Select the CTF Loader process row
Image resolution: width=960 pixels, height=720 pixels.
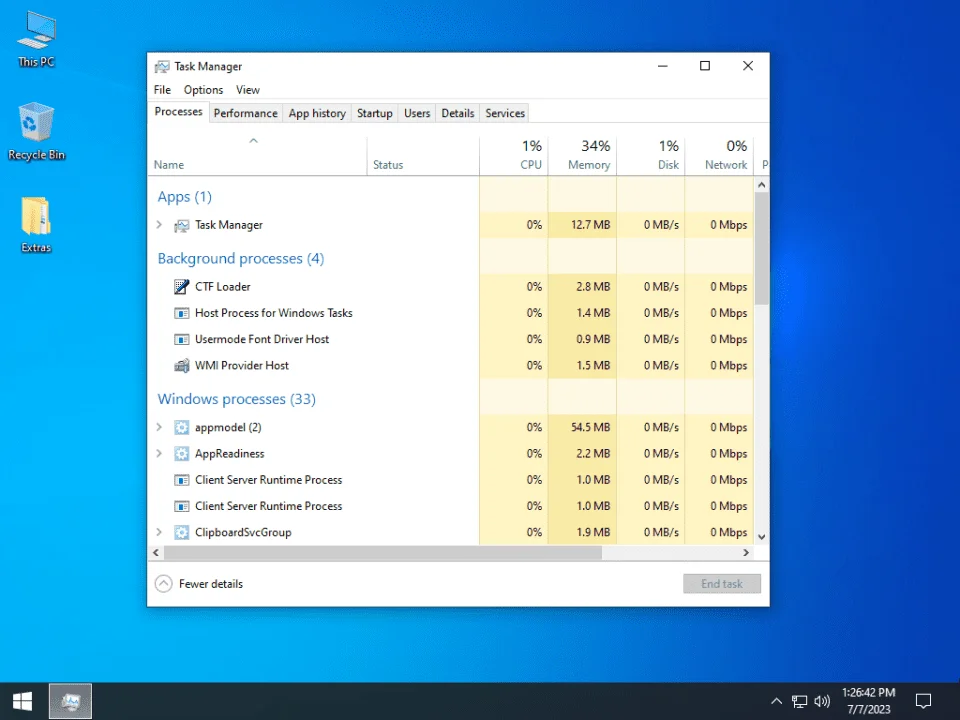coord(451,287)
